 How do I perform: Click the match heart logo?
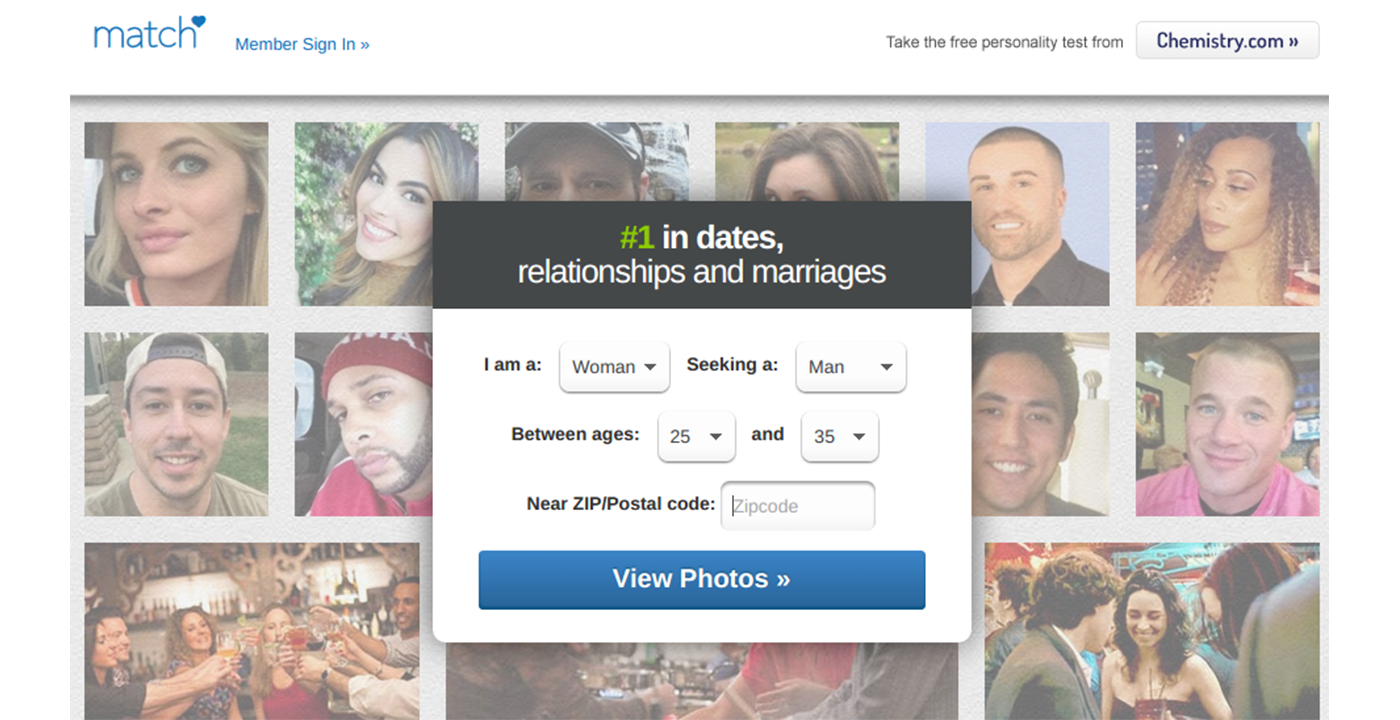click(149, 32)
